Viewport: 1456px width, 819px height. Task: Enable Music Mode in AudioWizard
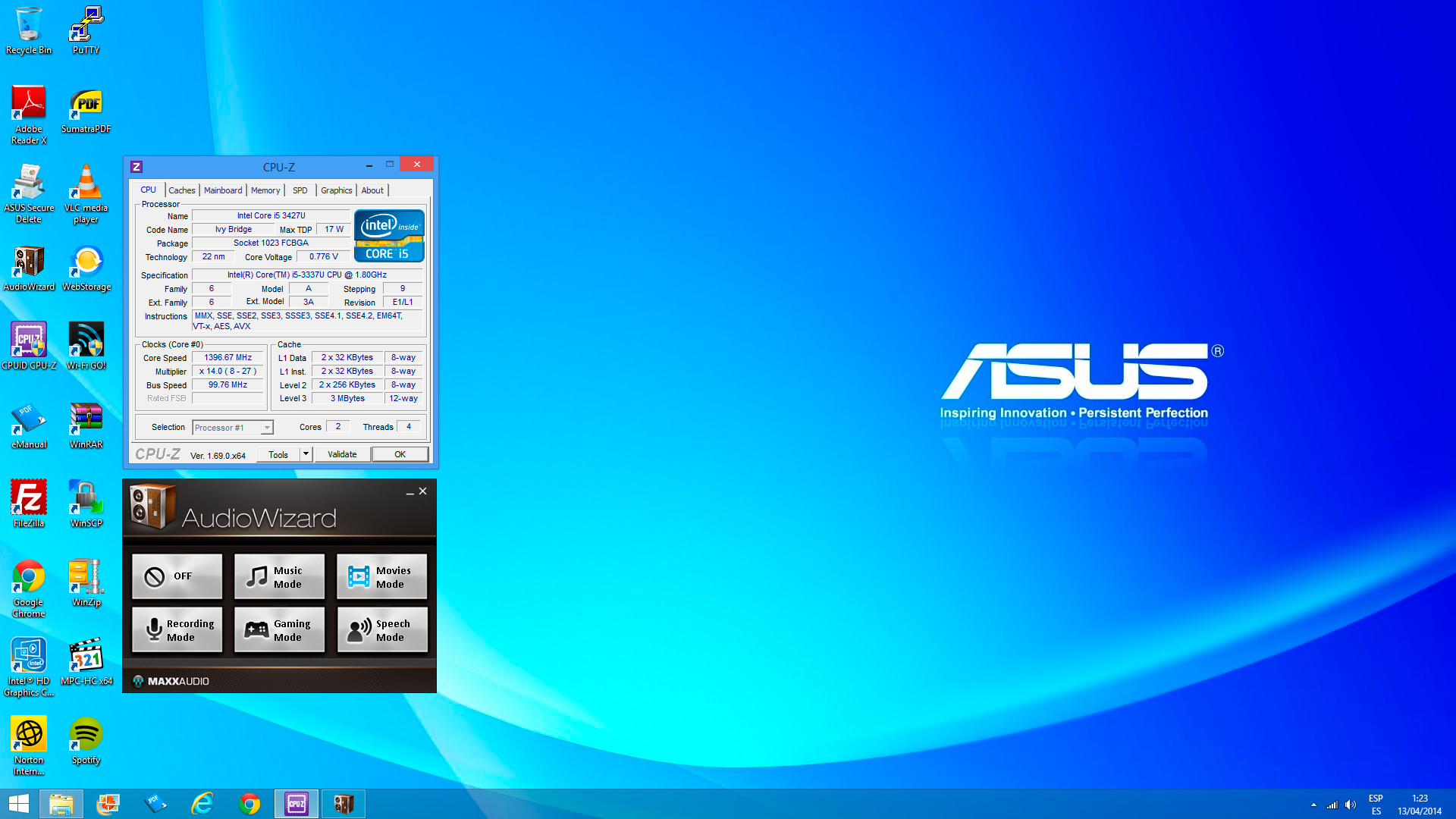click(279, 576)
